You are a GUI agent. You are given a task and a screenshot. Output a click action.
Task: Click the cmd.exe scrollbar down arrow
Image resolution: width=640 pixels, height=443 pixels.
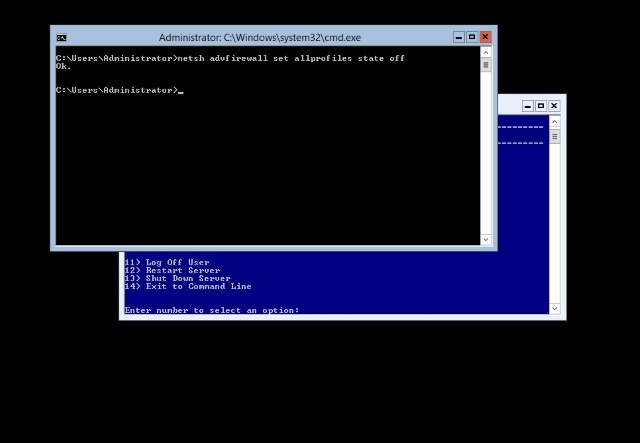(x=486, y=239)
